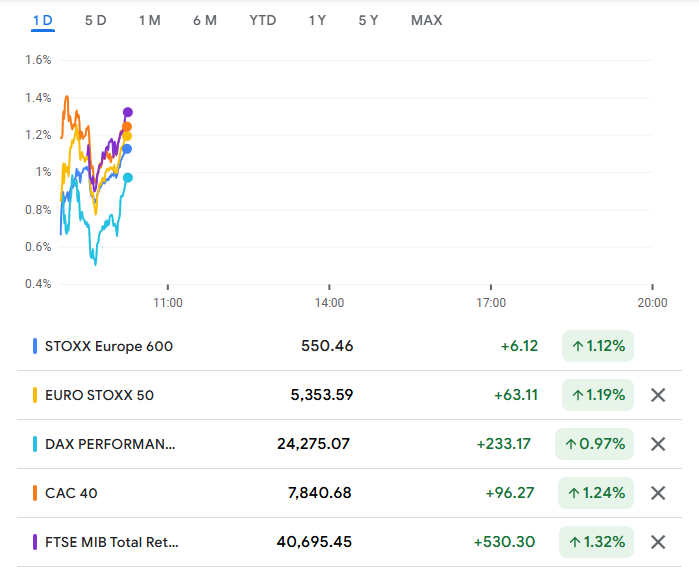Remove CAC 40 from comparison
Screen dimensions: 699x567
pos(658,493)
